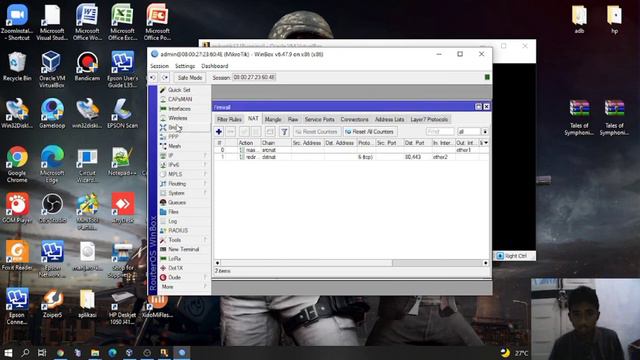Switch to the Raw tab
This screenshot has width=640, height=360.
coord(293,120)
